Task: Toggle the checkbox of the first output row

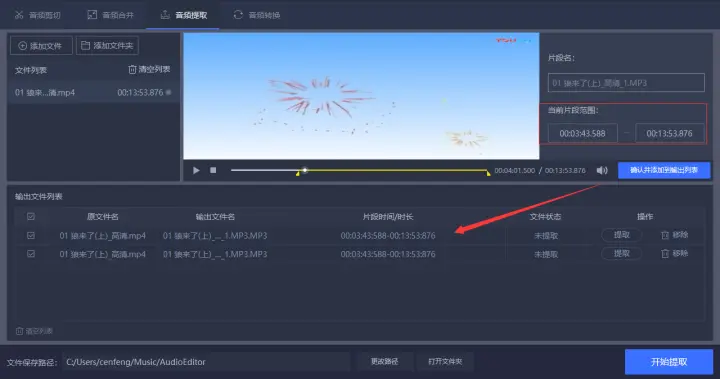Action: click(x=31, y=235)
